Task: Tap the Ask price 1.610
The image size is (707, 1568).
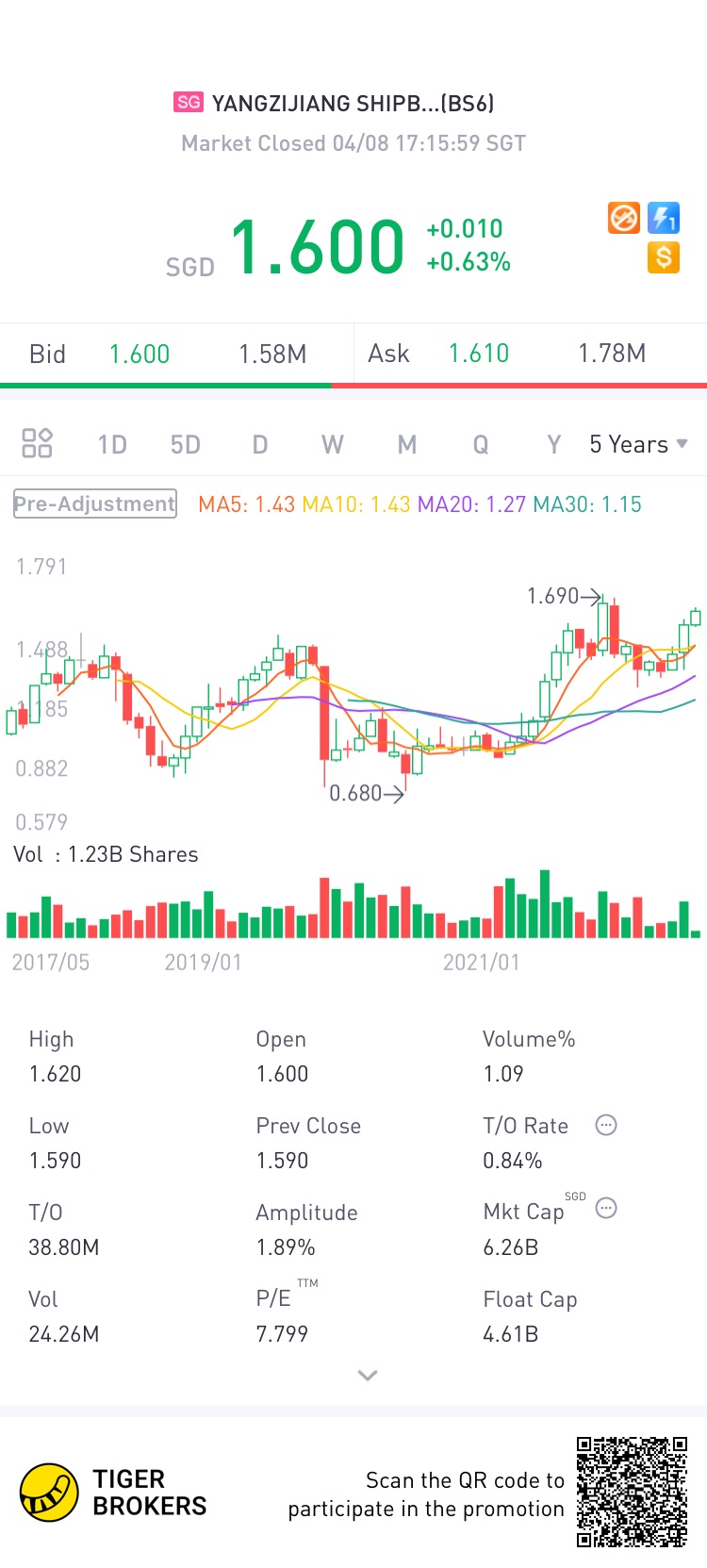Action: point(479,354)
